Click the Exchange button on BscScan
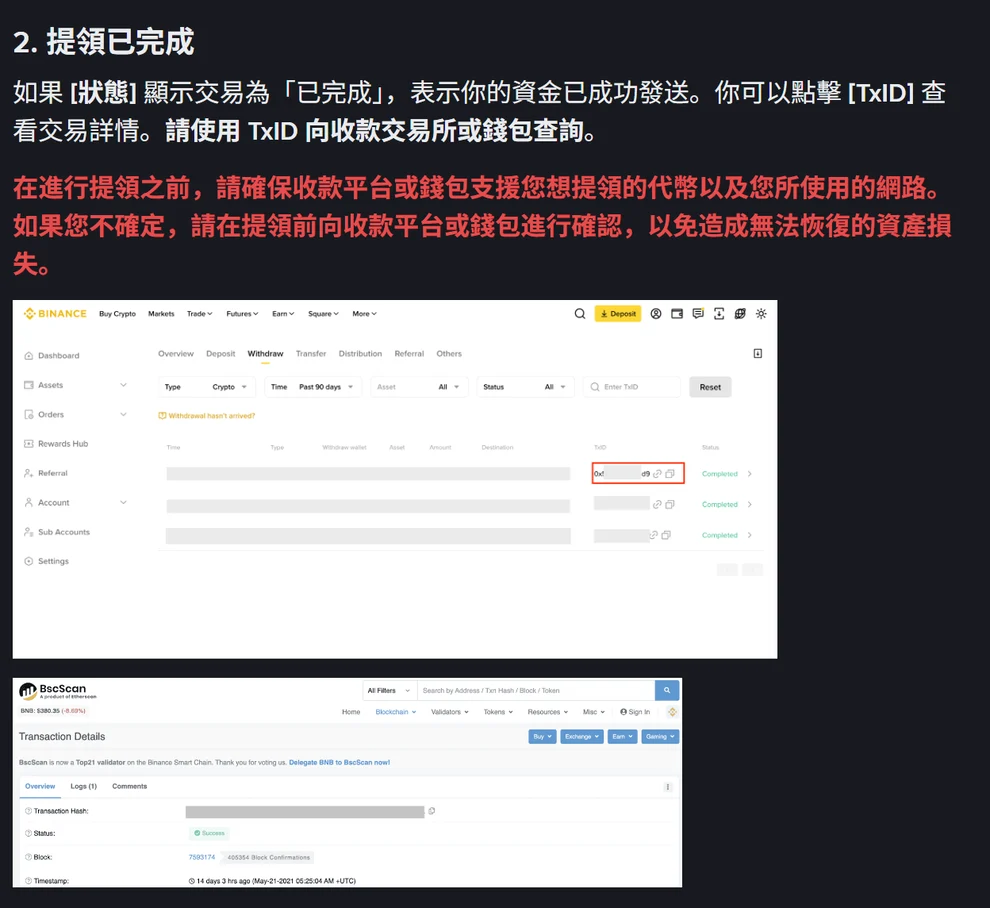This screenshot has width=990, height=908. (581, 736)
